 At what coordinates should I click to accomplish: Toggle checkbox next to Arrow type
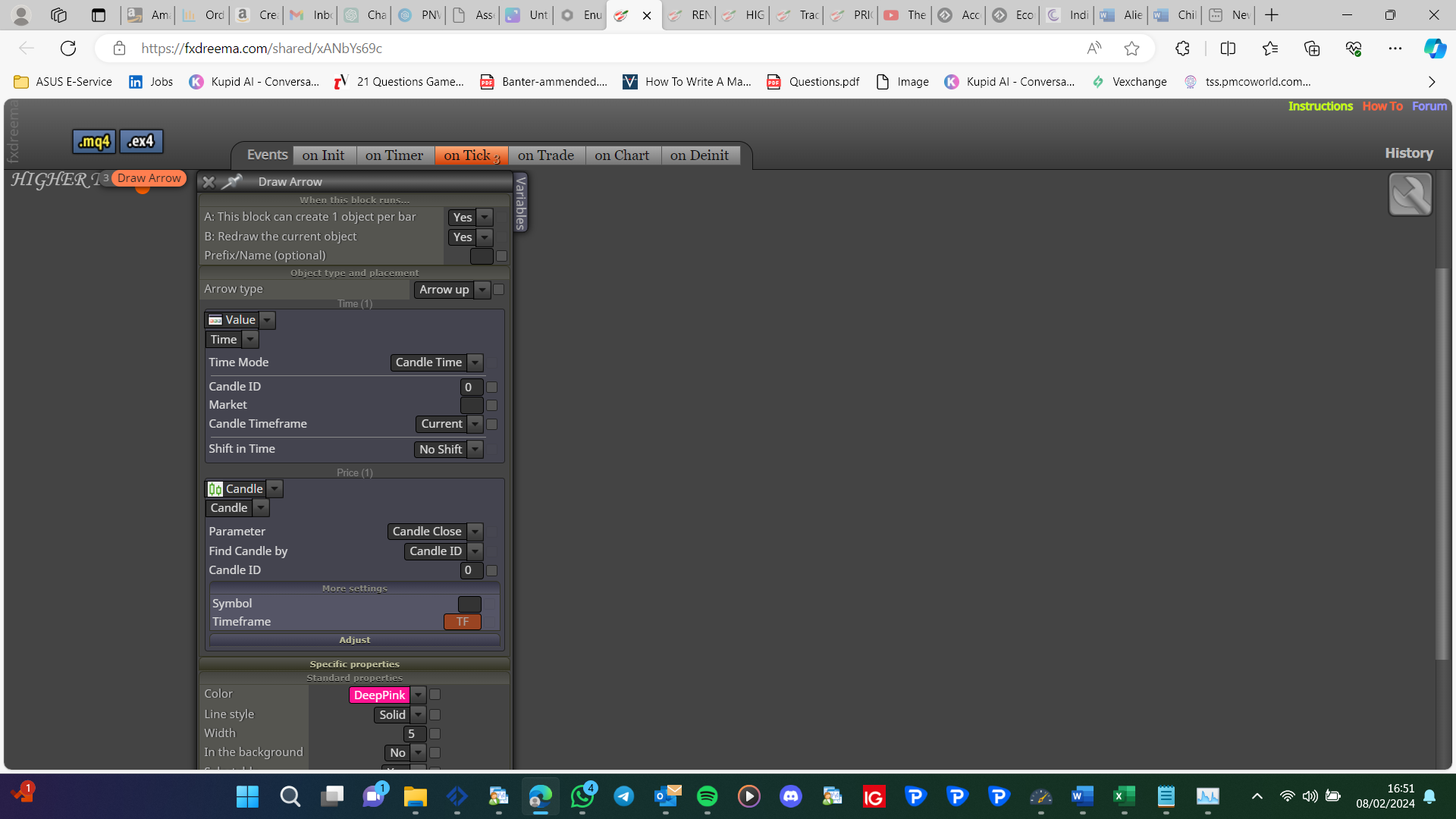498,290
